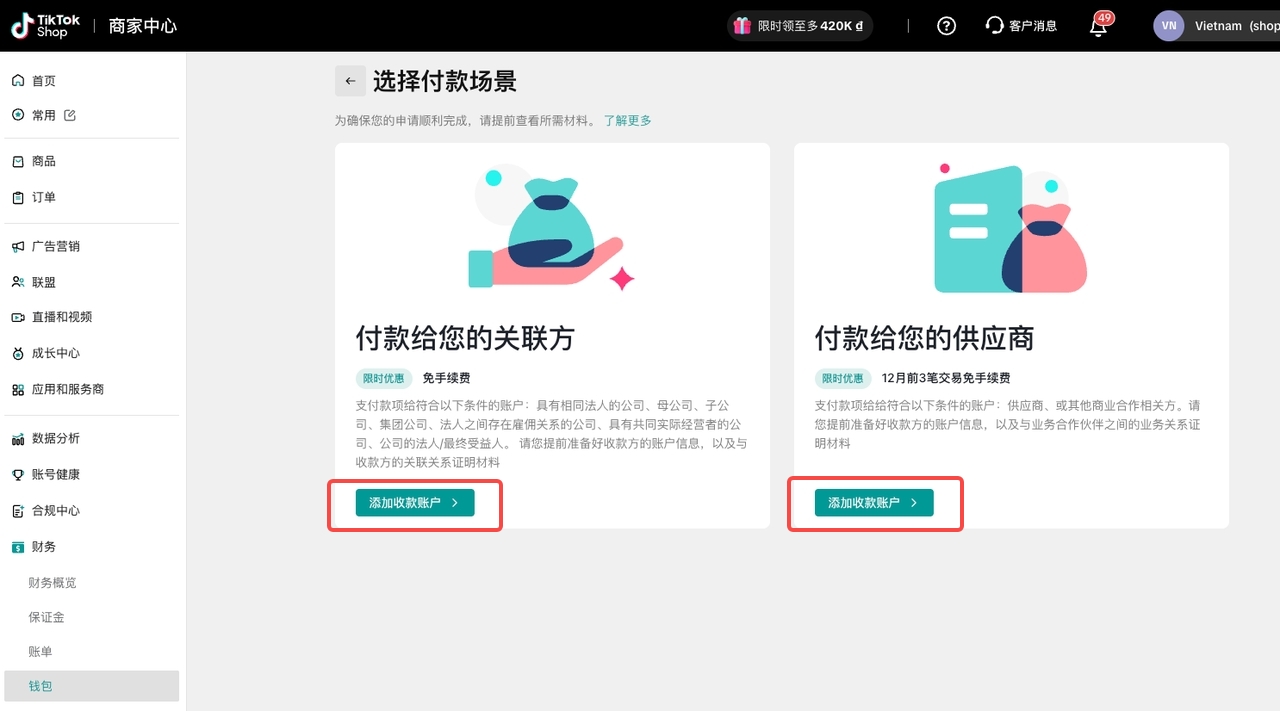Open 数据分析 in the sidebar
The width and height of the screenshot is (1280, 711).
point(55,439)
